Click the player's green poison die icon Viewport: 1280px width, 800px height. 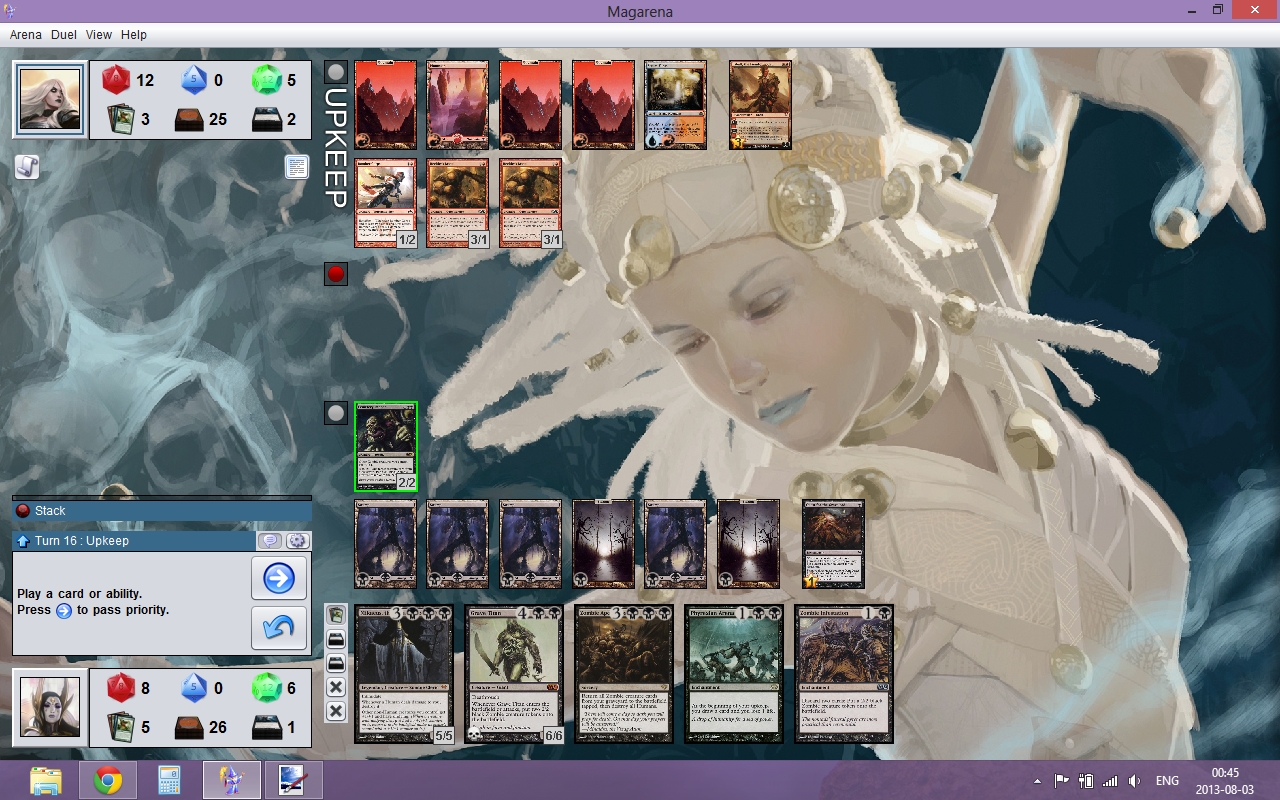[x=267, y=688]
